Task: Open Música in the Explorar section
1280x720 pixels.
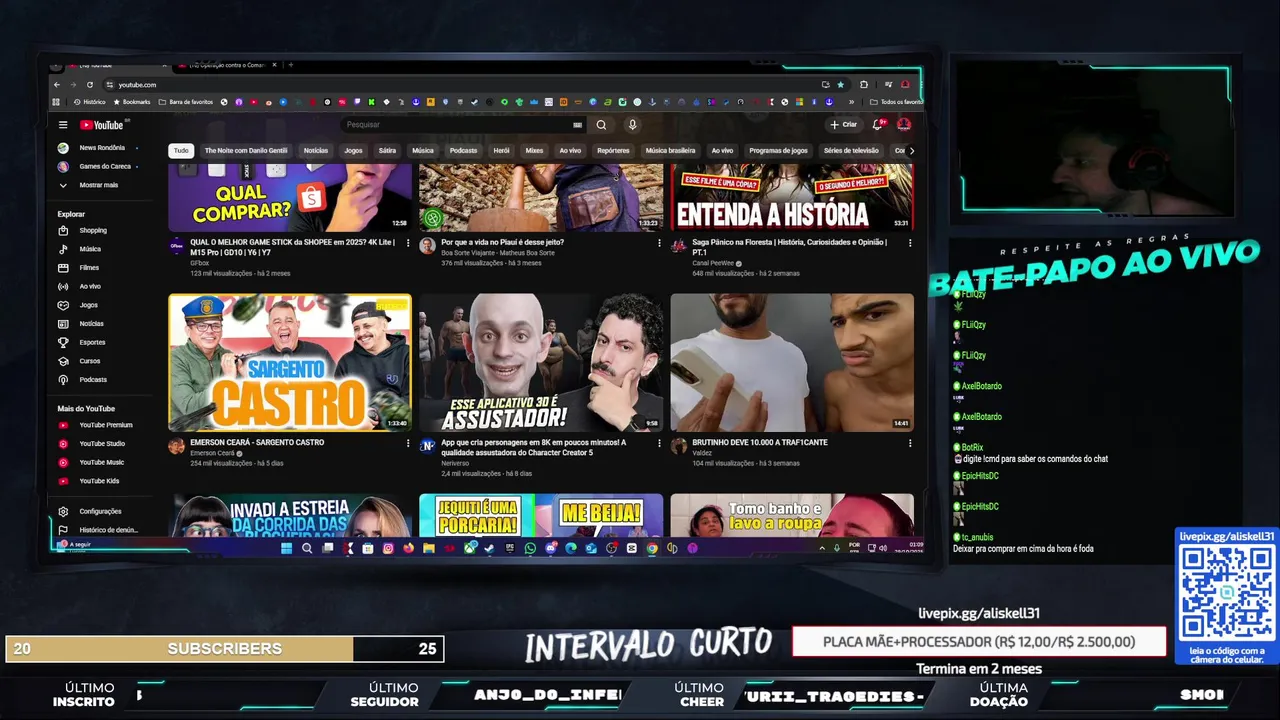Action: click(90, 249)
